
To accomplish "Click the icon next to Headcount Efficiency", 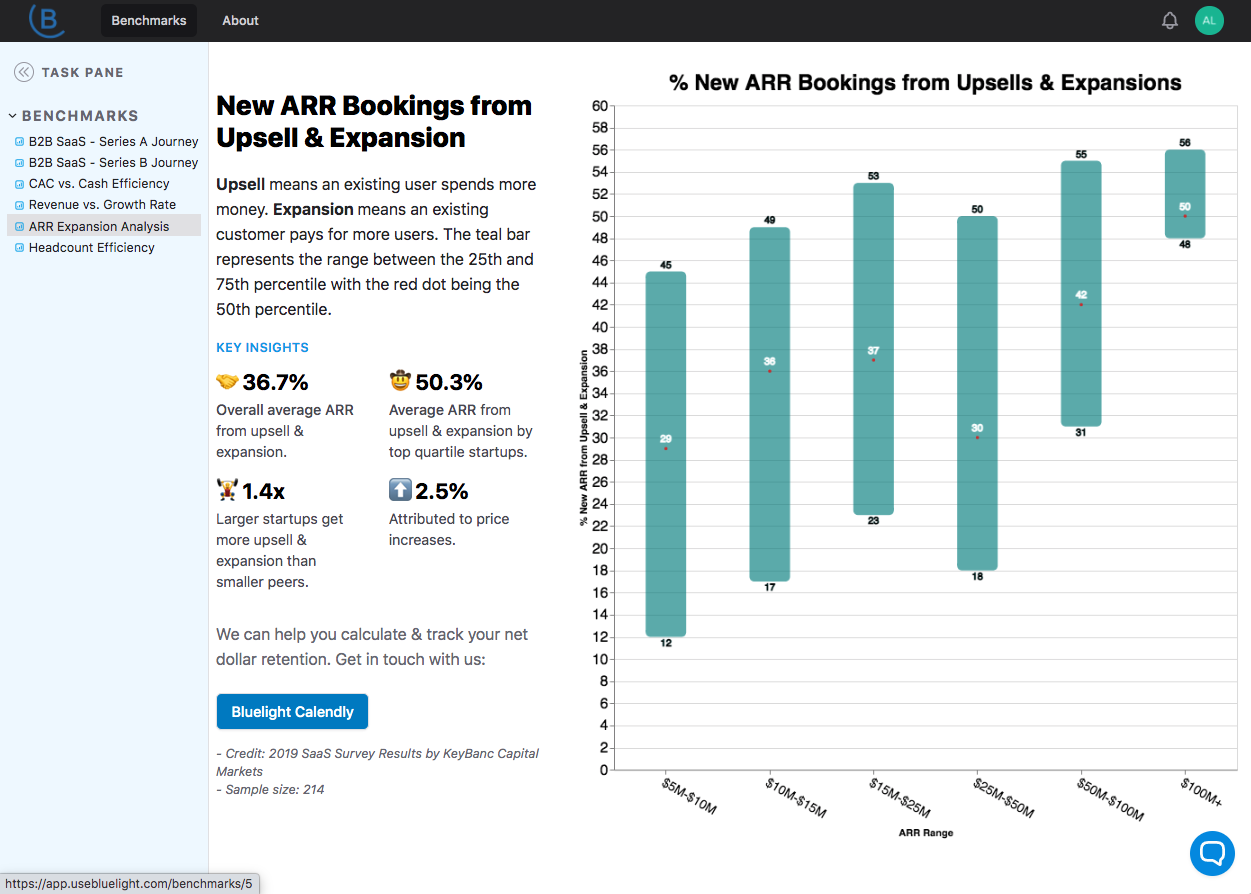I will (19, 248).
